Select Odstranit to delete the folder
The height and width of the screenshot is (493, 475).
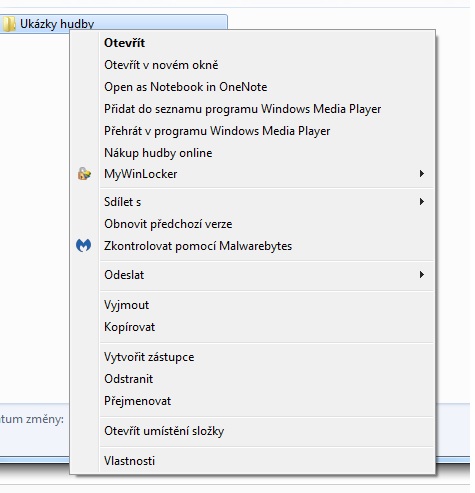(x=252, y=379)
